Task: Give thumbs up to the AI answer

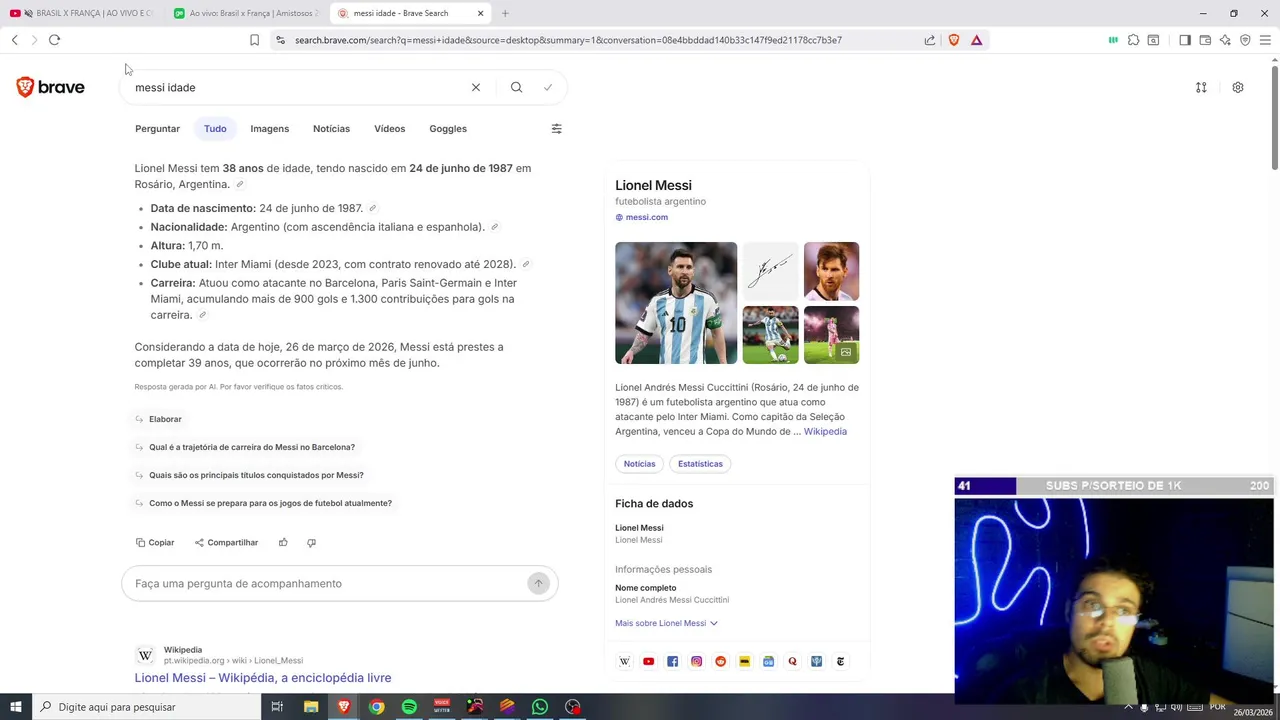Action: (283, 542)
